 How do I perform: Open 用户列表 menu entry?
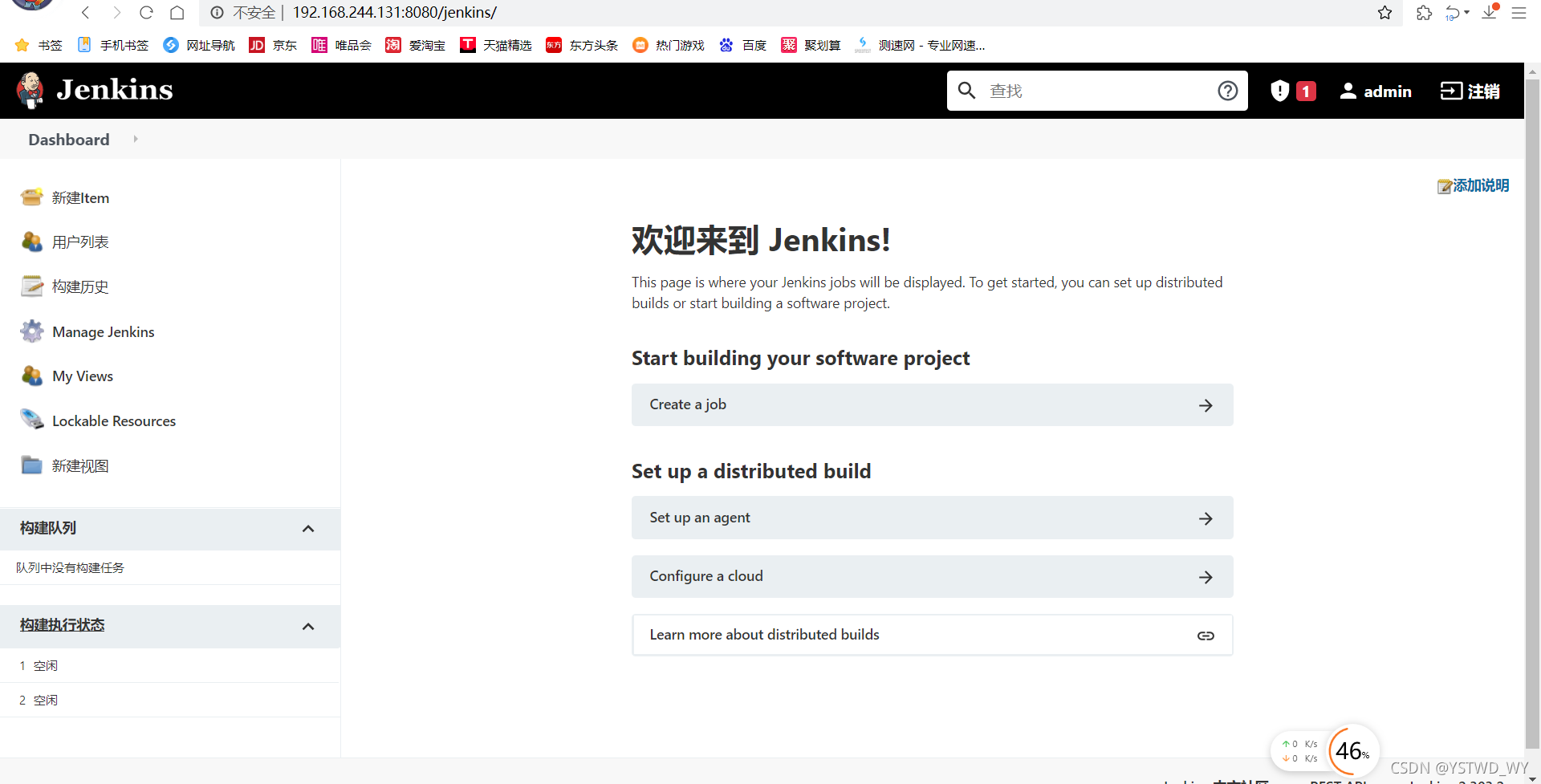(80, 242)
